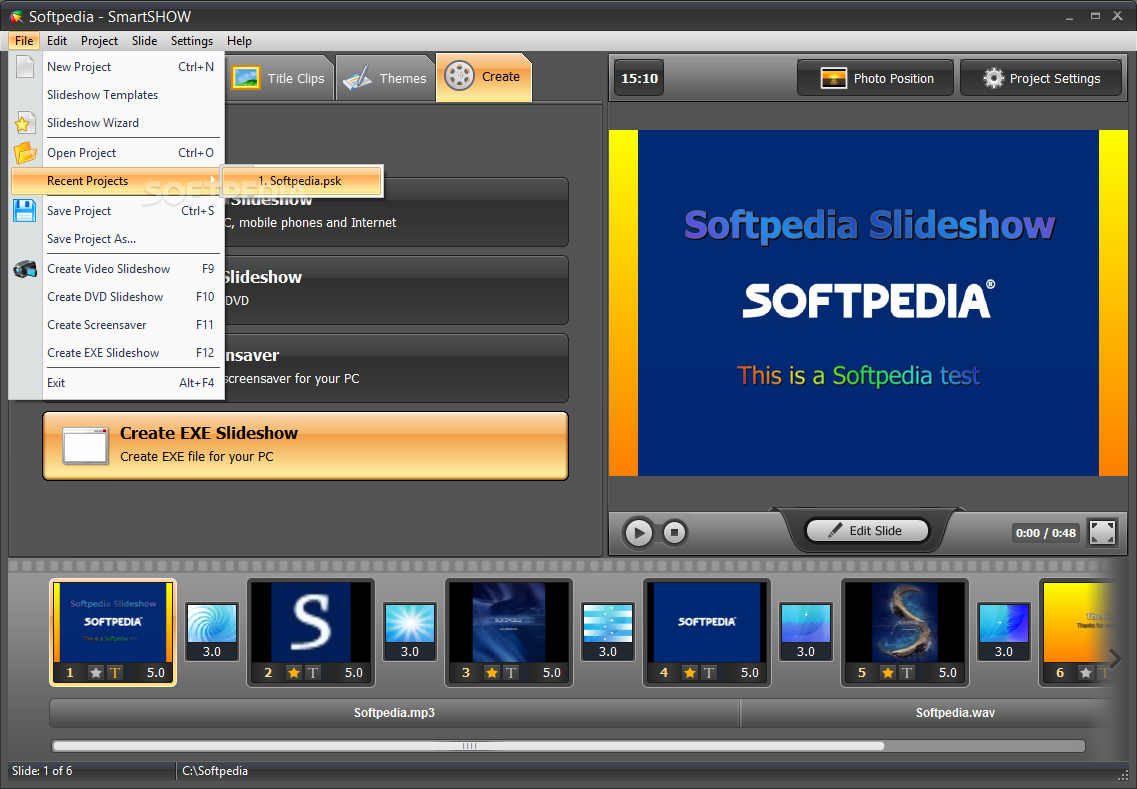Click the T text icon on slide 1
The height and width of the screenshot is (789, 1137).
115,673
